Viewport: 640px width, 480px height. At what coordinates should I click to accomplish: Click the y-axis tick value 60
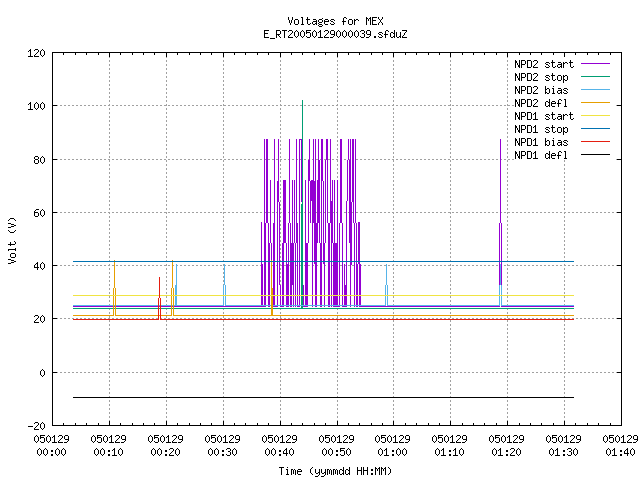pyautogui.click(x=39, y=213)
